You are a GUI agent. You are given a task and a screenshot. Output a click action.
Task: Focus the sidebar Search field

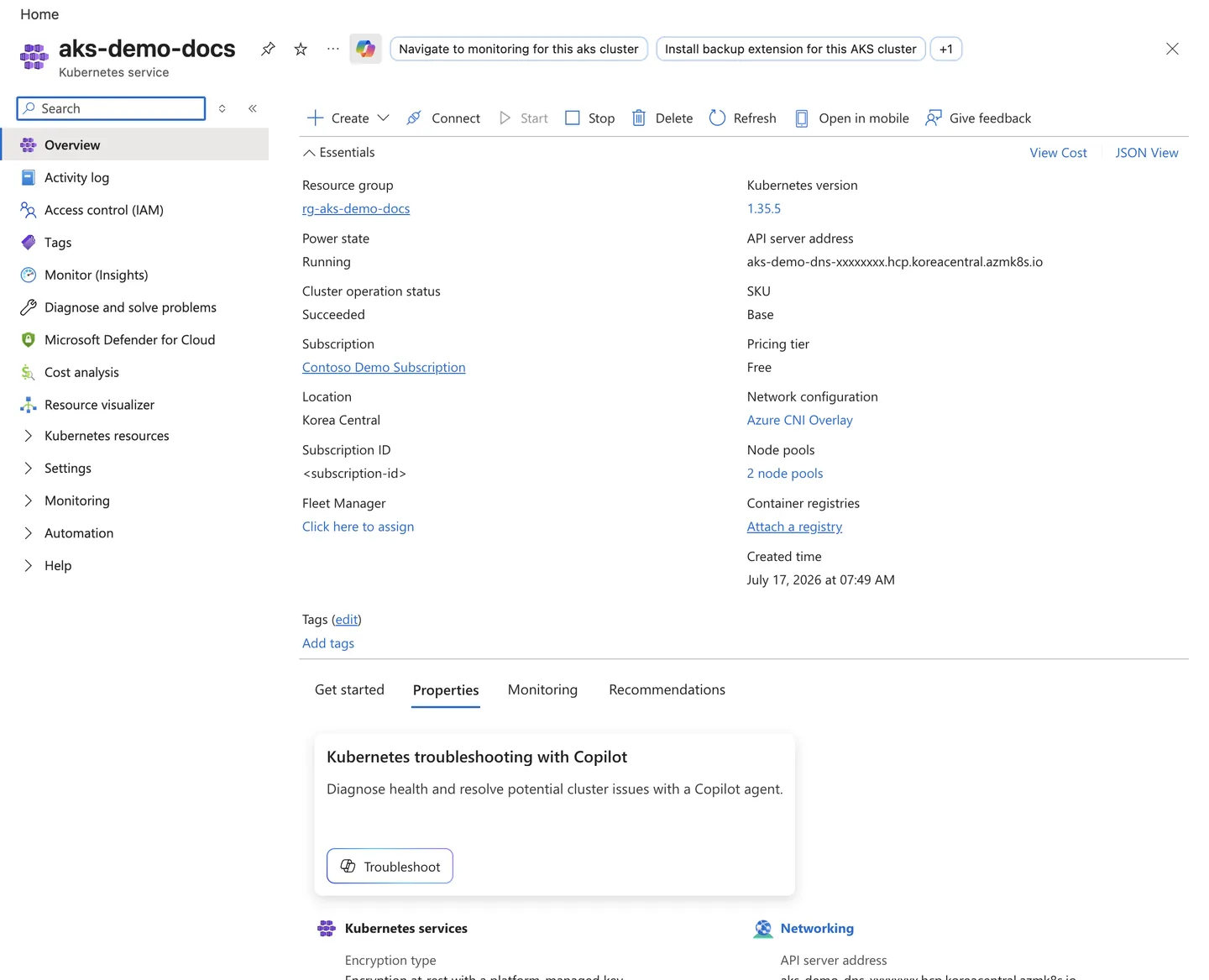pyautogui.click(x=111, y=108)
